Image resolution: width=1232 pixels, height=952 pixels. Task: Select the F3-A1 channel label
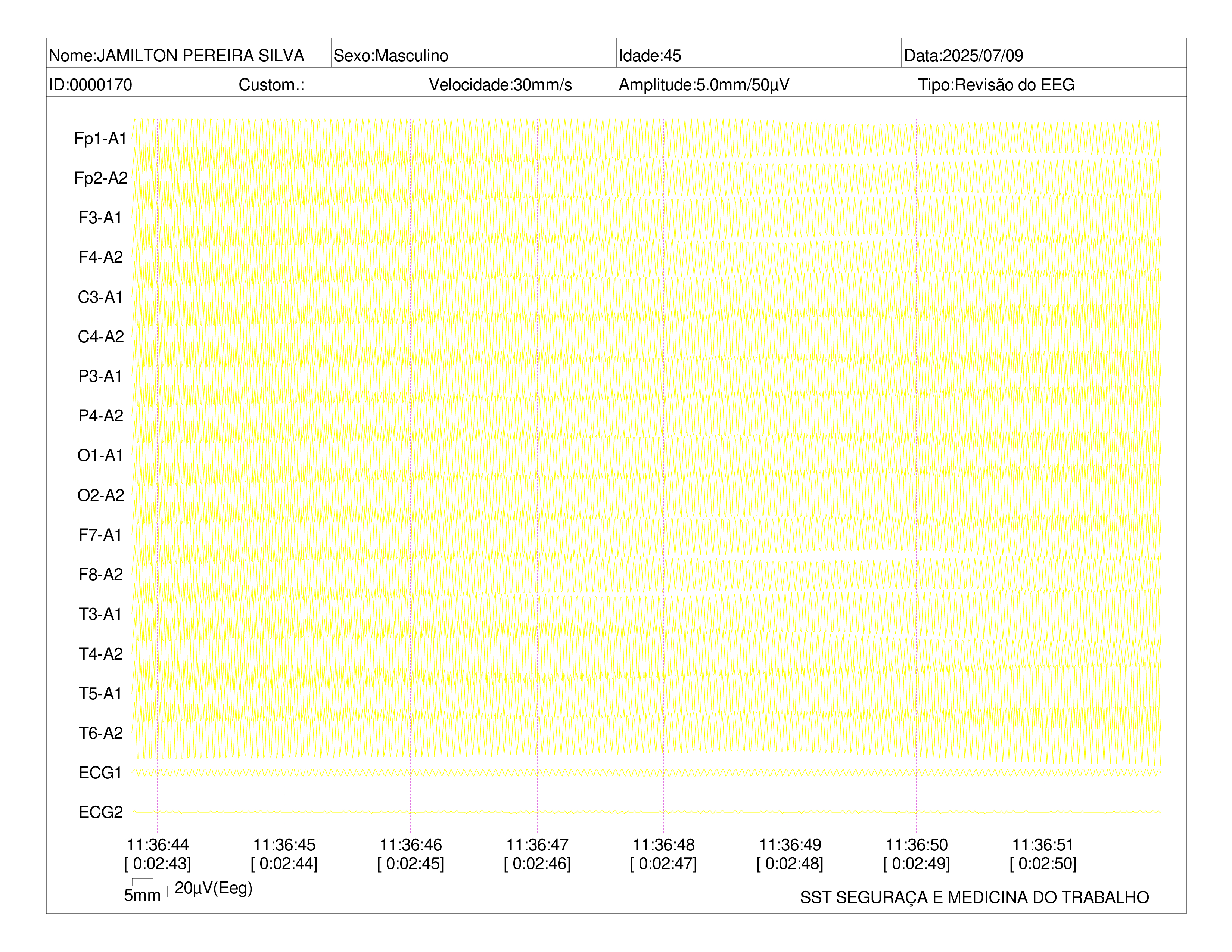point(100,217)
